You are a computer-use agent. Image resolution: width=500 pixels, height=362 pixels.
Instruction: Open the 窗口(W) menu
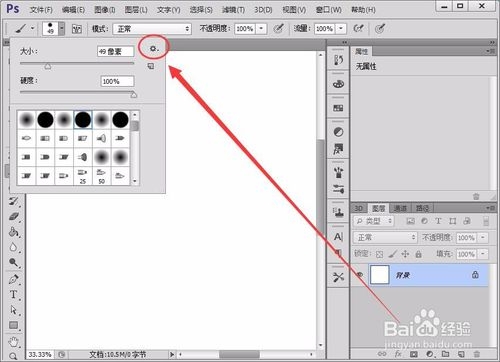point(329,10)
